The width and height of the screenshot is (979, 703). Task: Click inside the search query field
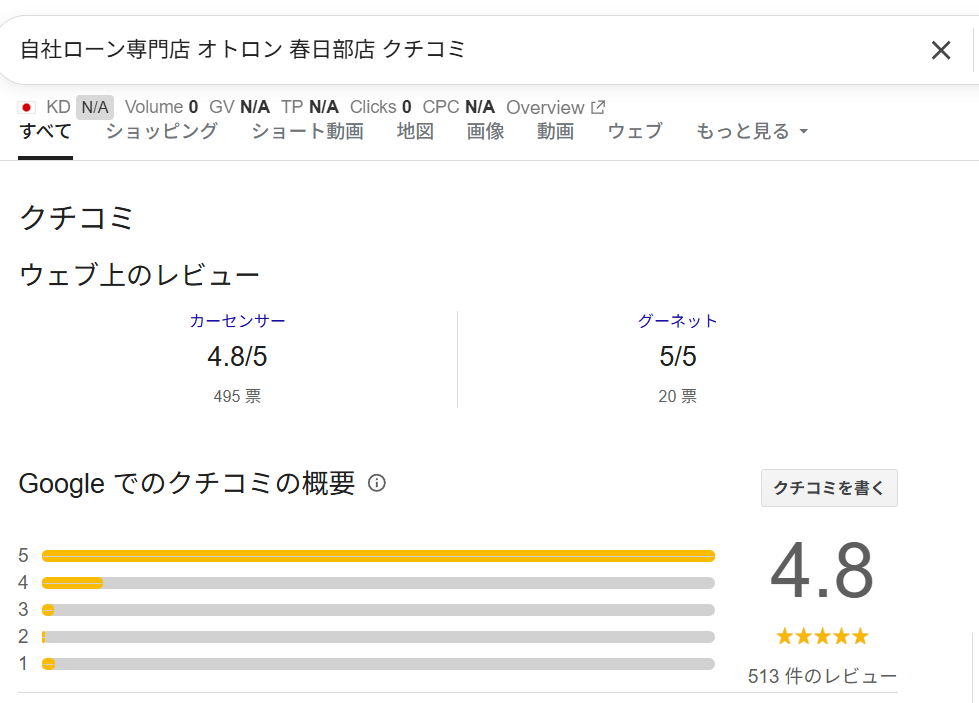(462, 49)
